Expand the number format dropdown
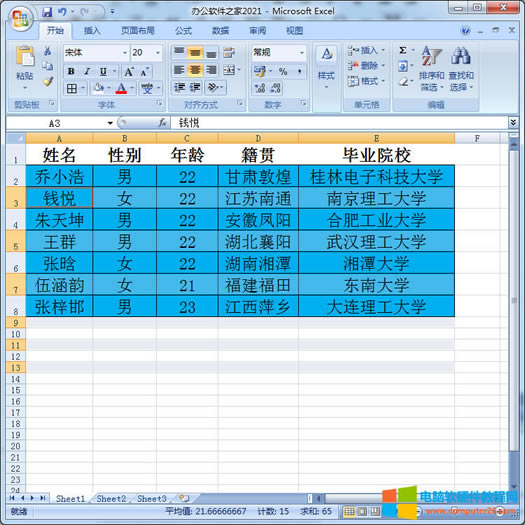The image size is (525, 525). coord(302,53)
